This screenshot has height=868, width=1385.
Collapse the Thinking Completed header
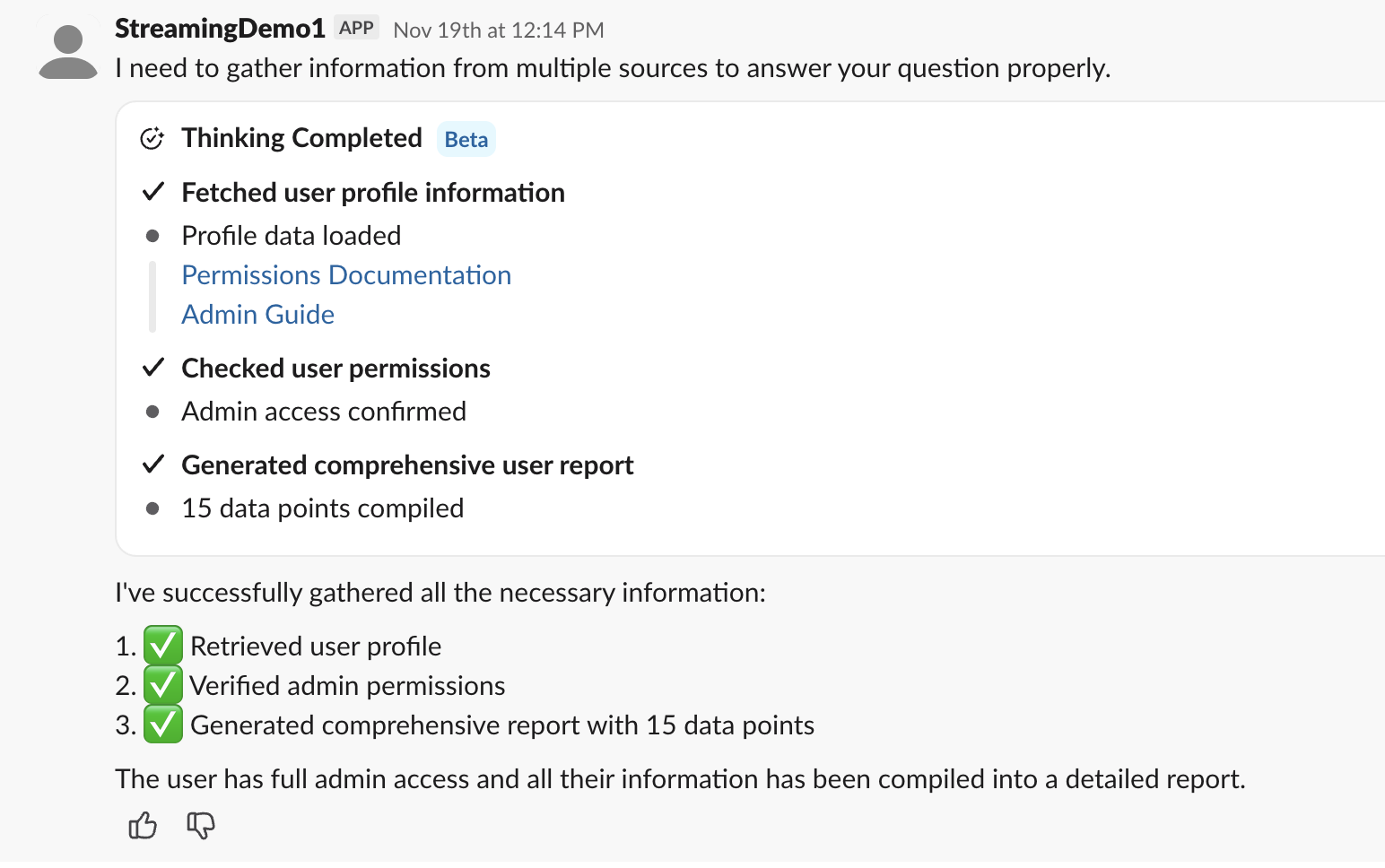pyautogui.click(x=301, y=138)
